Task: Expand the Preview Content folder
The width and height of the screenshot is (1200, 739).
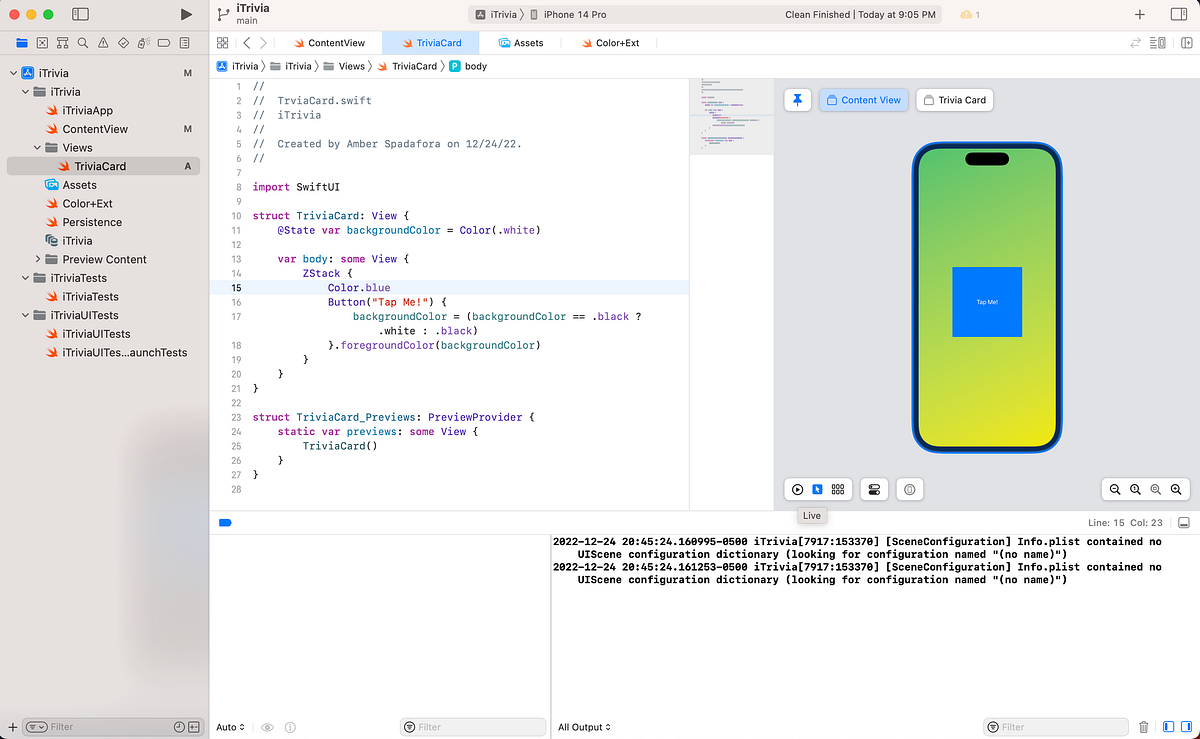Action: [x=35, y=259]
